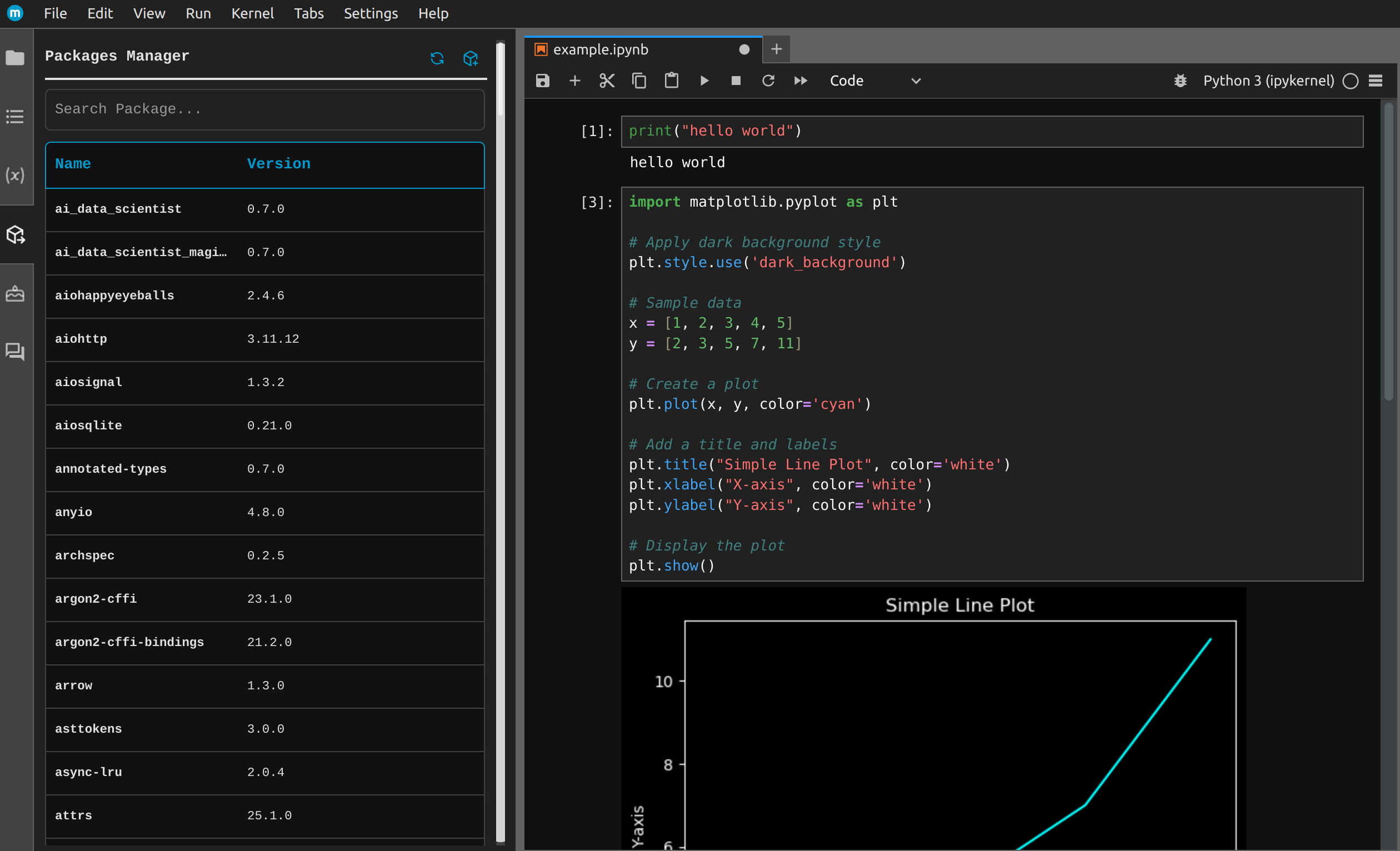Copy the selected cell
This screenshot has height=851, width=1400.
tap(639, 81)
